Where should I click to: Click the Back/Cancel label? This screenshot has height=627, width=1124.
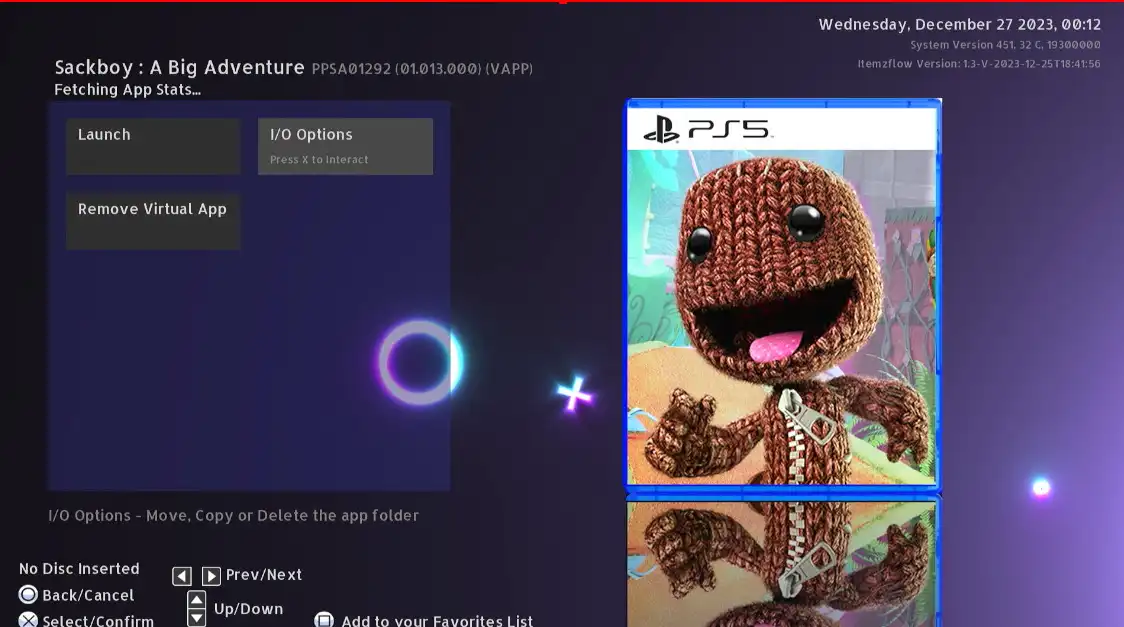tap(88, 595)
